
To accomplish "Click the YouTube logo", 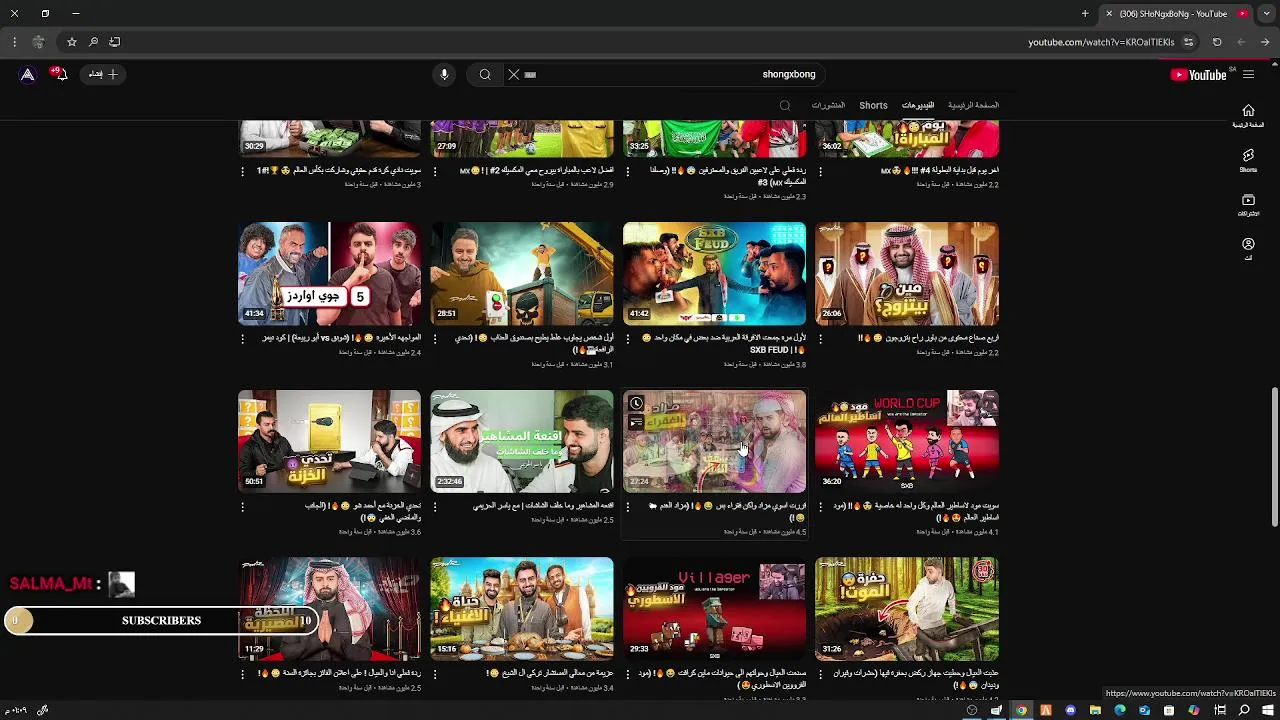I will (x=1200, y=74).
